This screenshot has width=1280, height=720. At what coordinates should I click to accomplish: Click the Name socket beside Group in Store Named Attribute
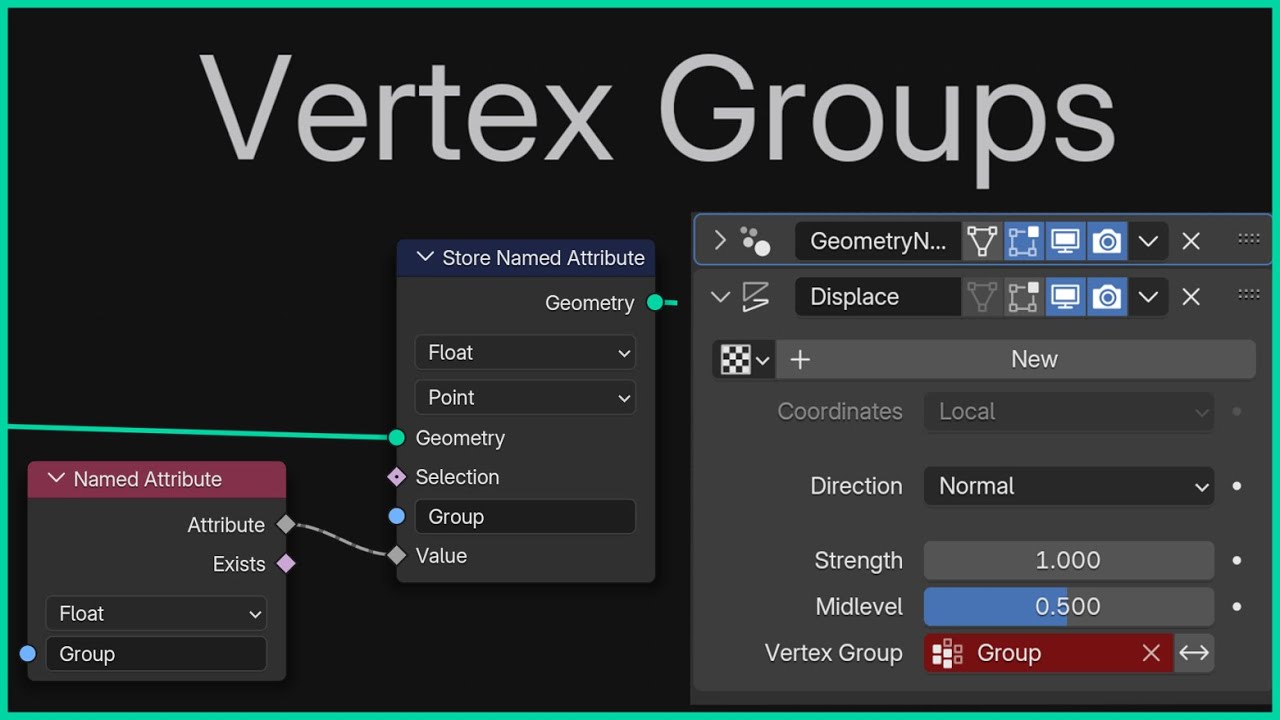tap(397, 516)
